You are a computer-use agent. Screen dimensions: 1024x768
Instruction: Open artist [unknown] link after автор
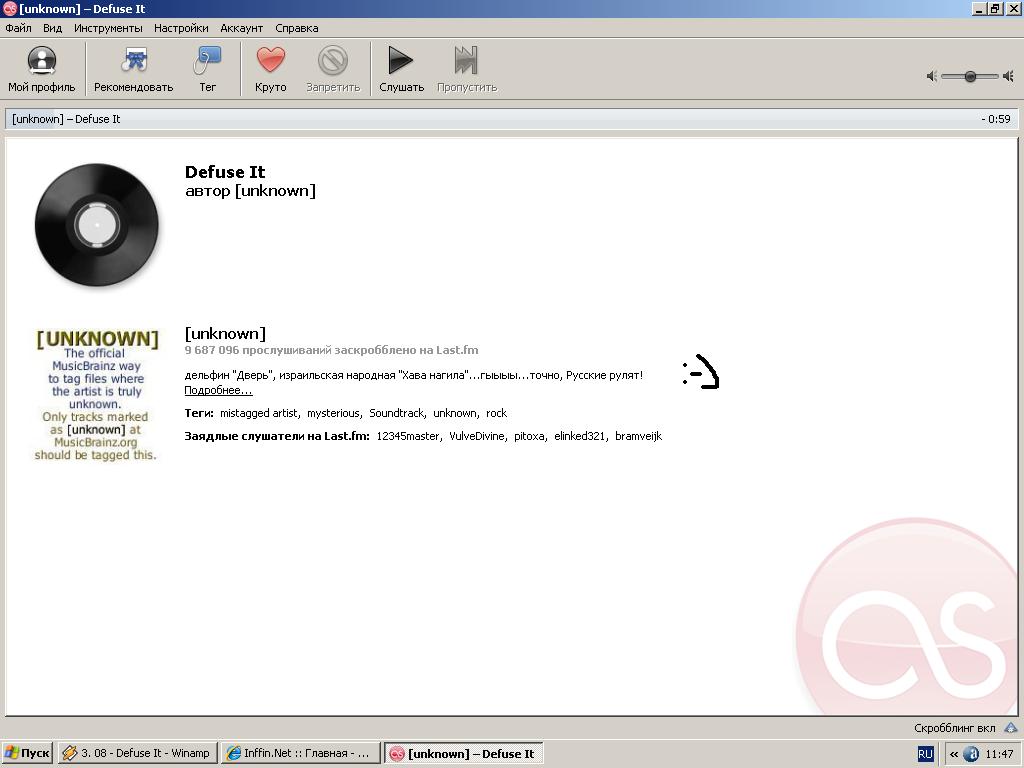(x=275, y=191)
